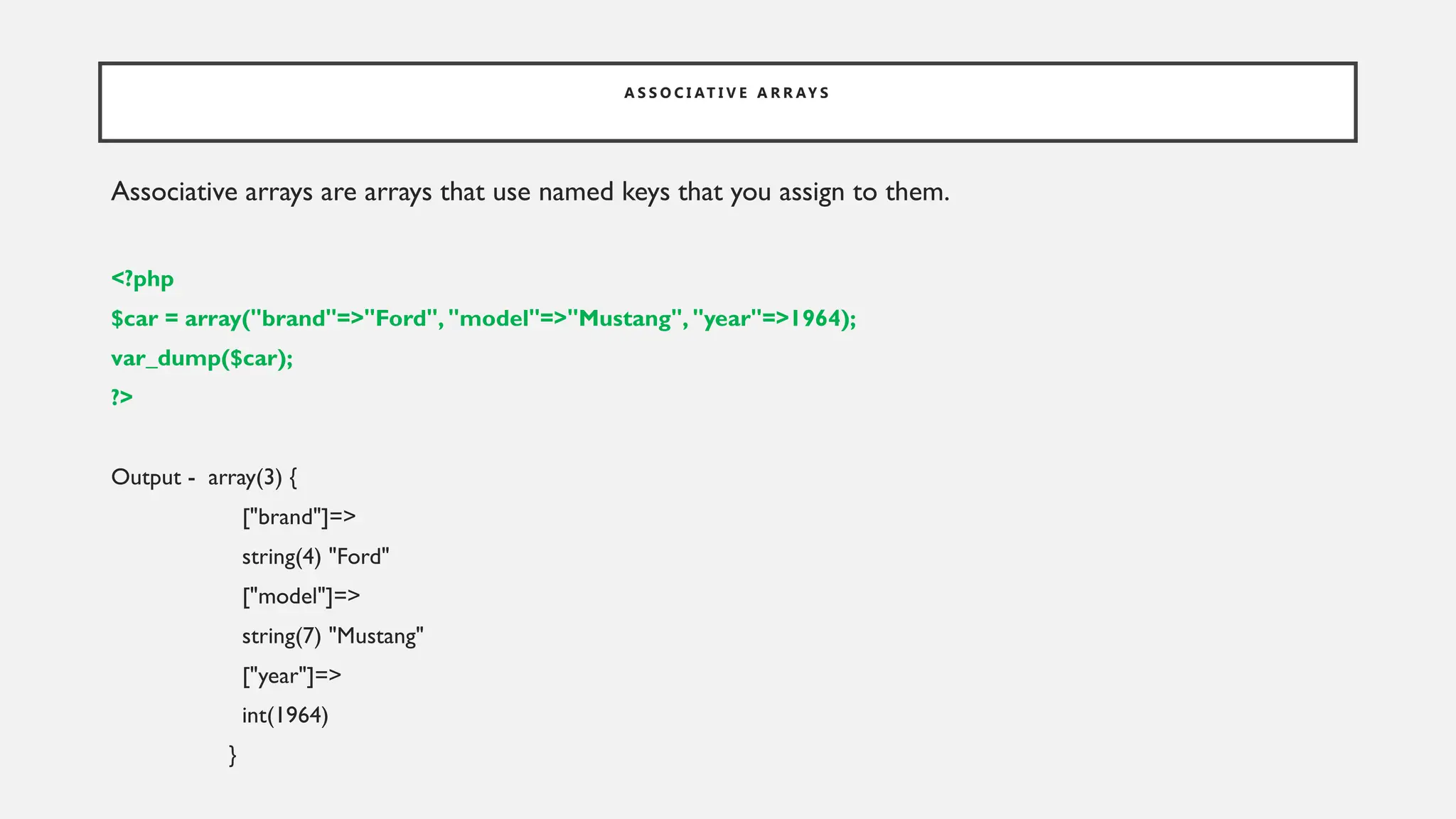The image size is (1456, 819).
Task: Click "Mustang" in the green code line
Action: 624,318
